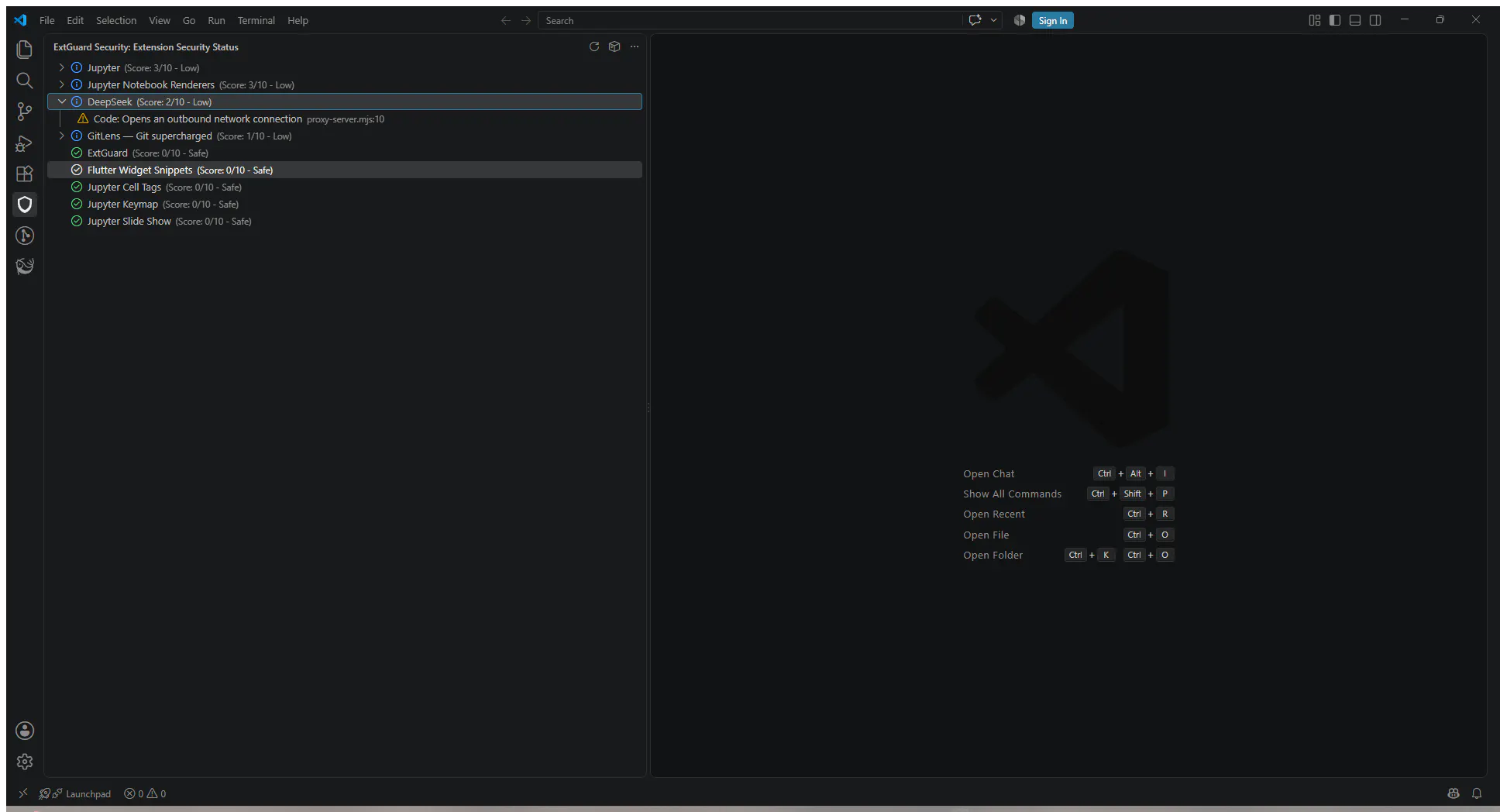This screenshot has height=812, width=1500.
Task: Open the Run menu
Action: point(217,20)
